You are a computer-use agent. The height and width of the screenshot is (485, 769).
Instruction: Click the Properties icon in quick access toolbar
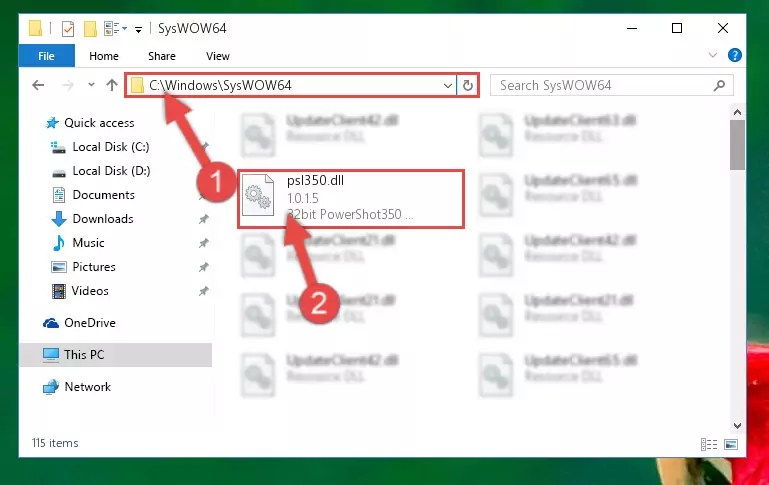(x=68, y=29)
